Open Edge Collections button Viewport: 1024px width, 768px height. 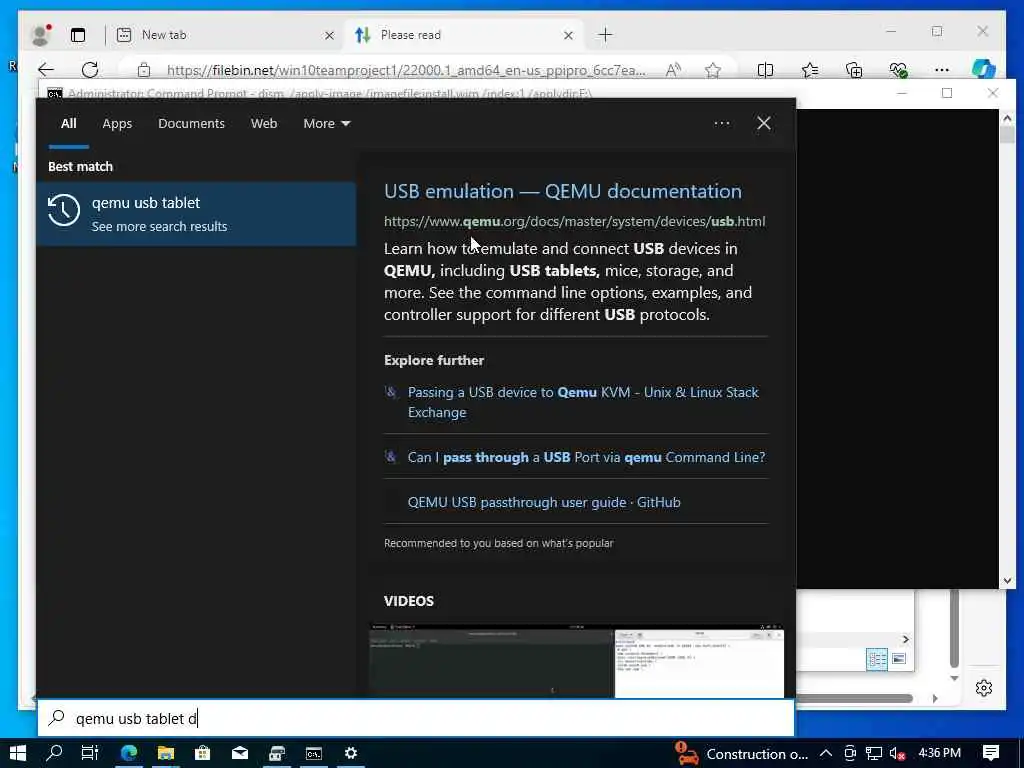tap(854, 70)
